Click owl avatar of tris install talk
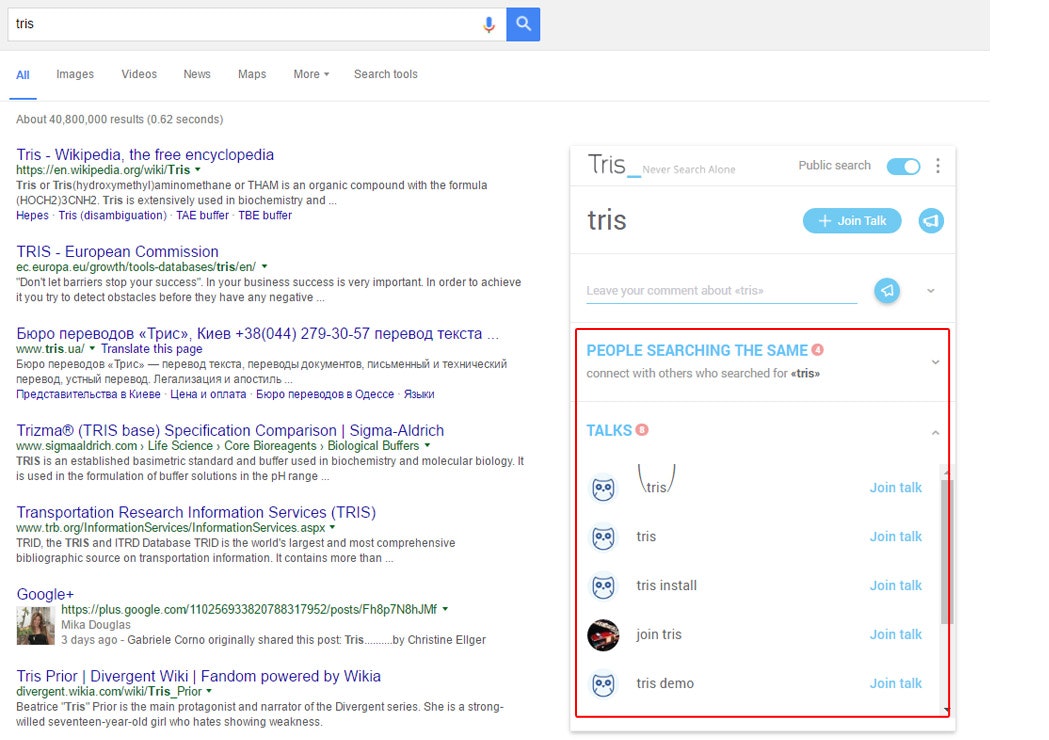Viewport: 1049px width, 740px height. point(603,586)
